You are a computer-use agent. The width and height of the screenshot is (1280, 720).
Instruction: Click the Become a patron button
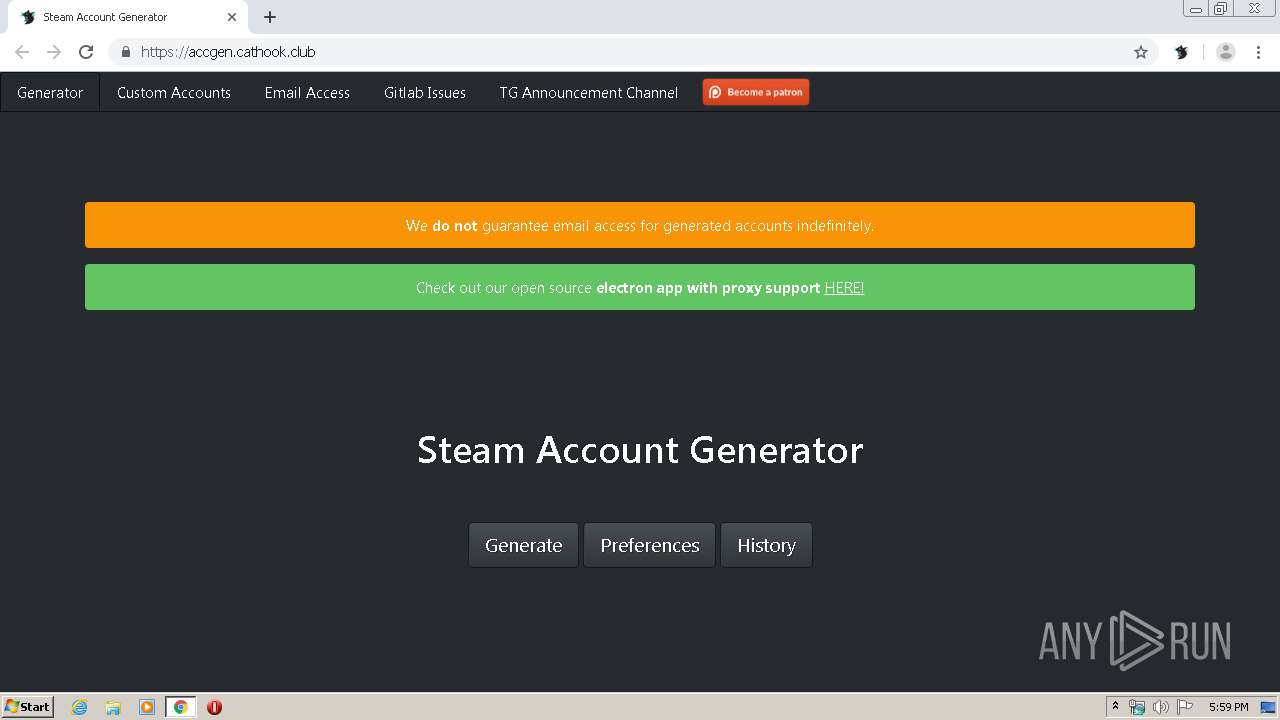pyautogui.click(x=756, y=92)
